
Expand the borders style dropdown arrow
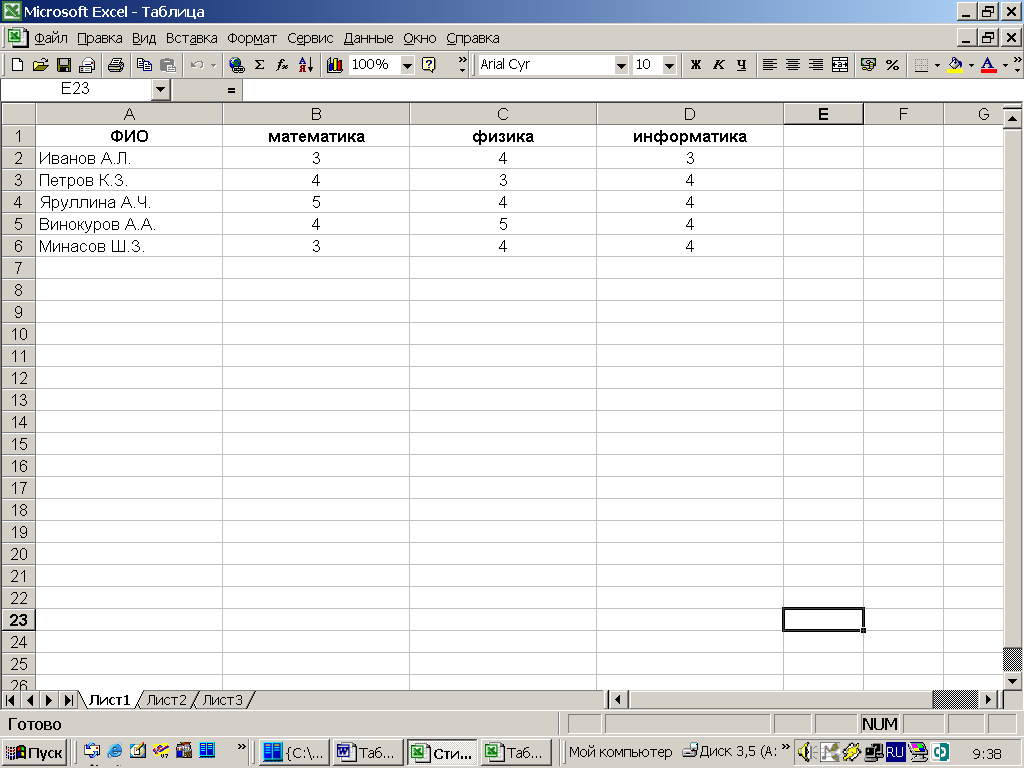click(937, 65)
